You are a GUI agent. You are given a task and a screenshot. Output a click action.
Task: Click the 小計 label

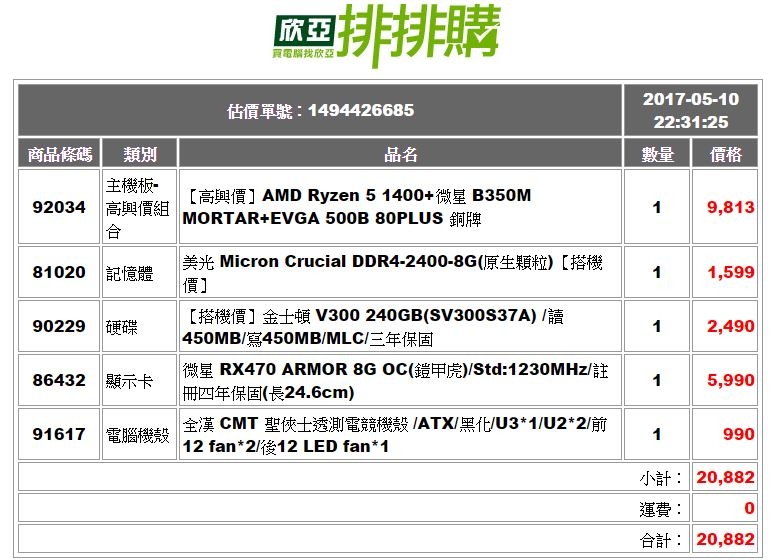point(661,478)
